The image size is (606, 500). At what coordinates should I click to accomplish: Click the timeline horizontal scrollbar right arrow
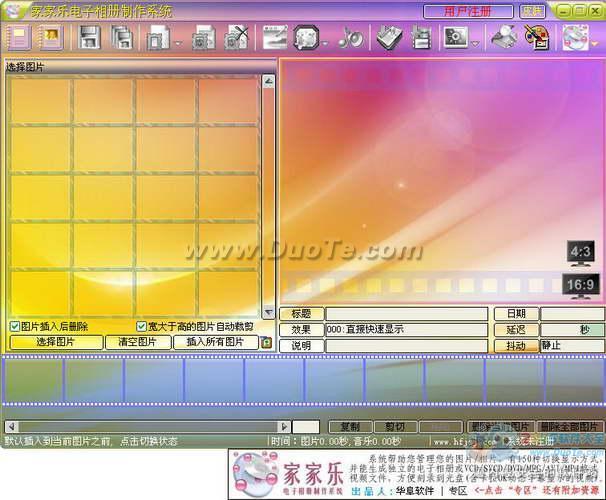[284, 427]
